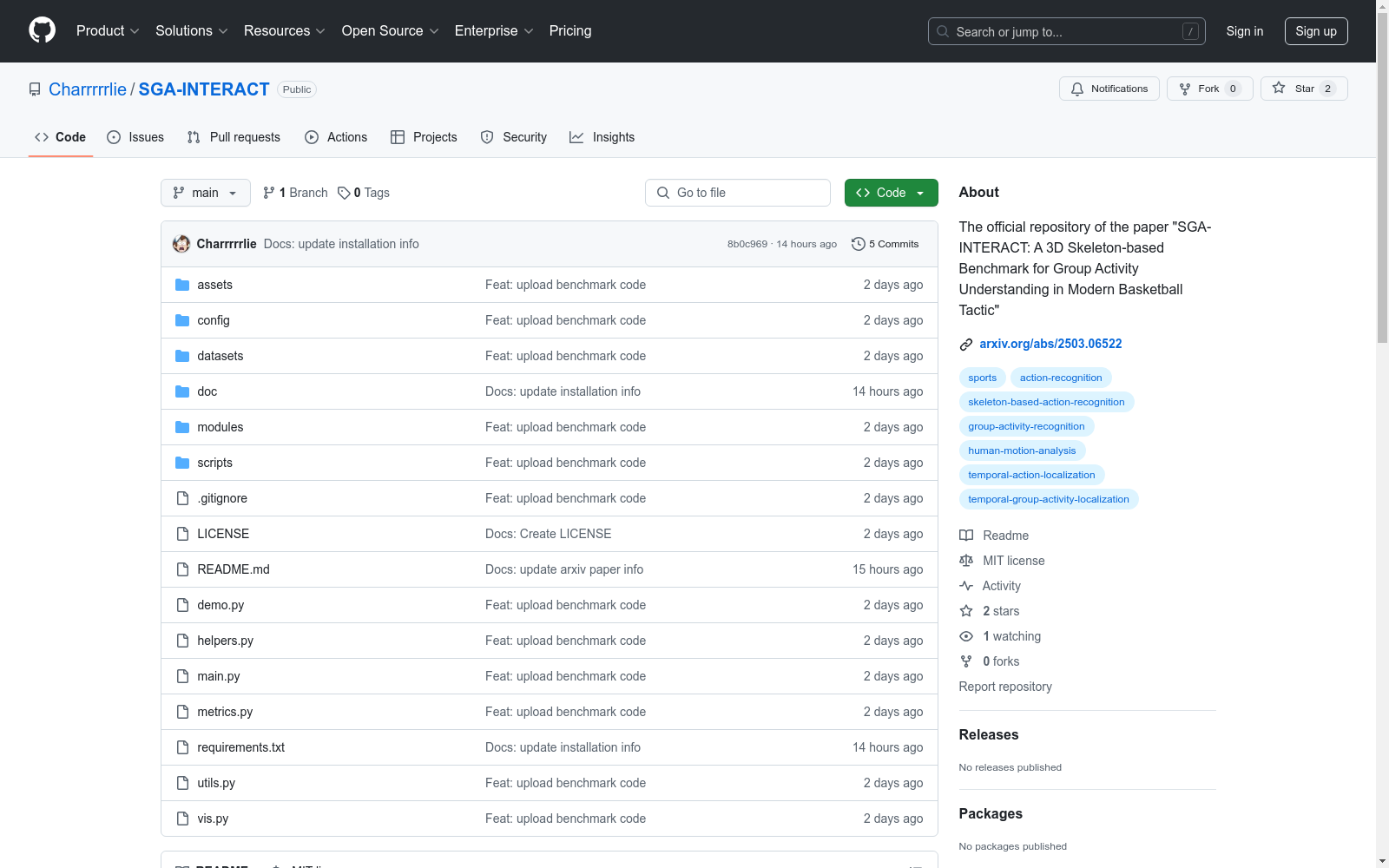The width and height of the screenshot is (1389, 868).
Task: Click the Sign up button
Action: coord(1315,31)
